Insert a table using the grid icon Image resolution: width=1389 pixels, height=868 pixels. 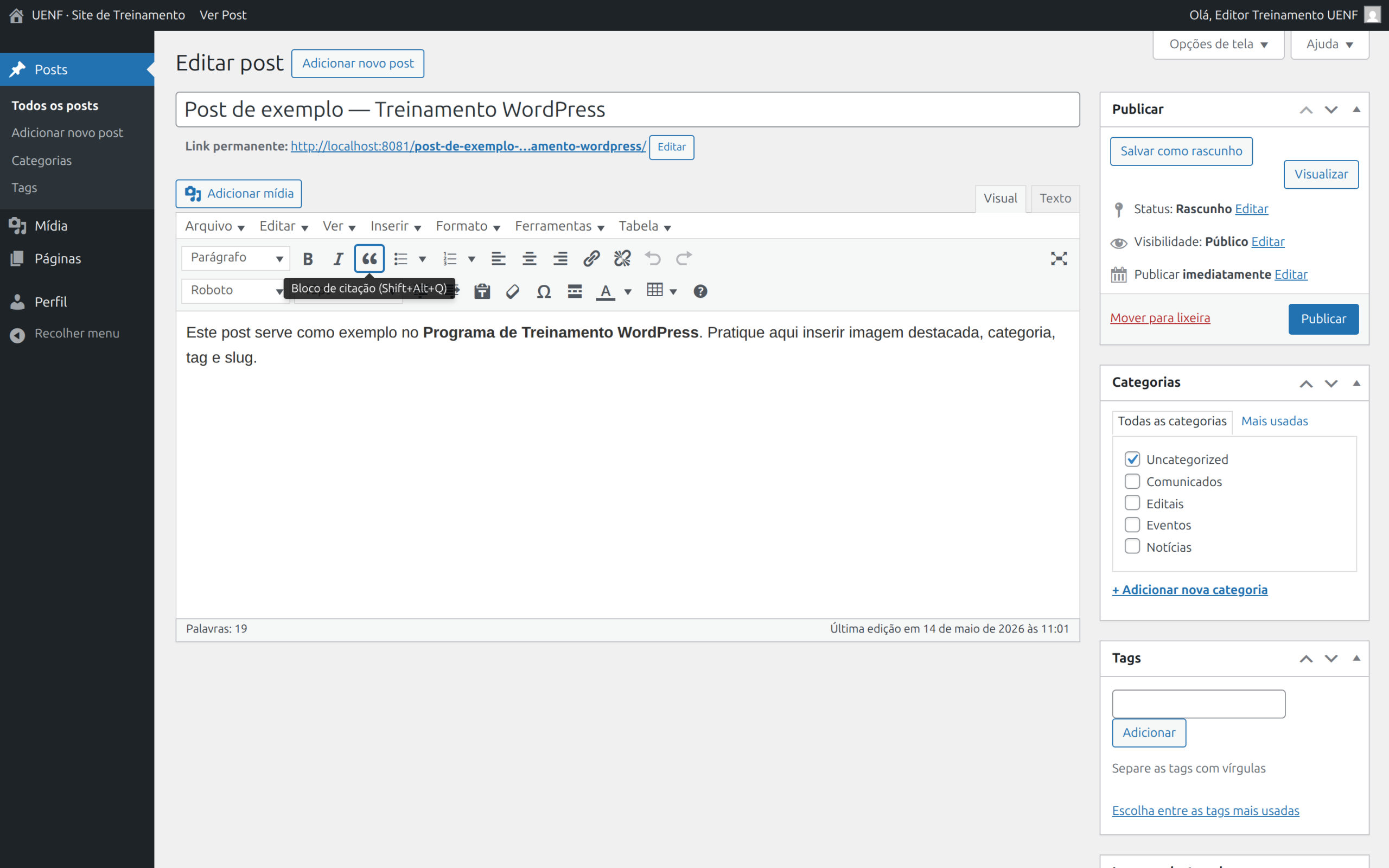tap(655, 290)
